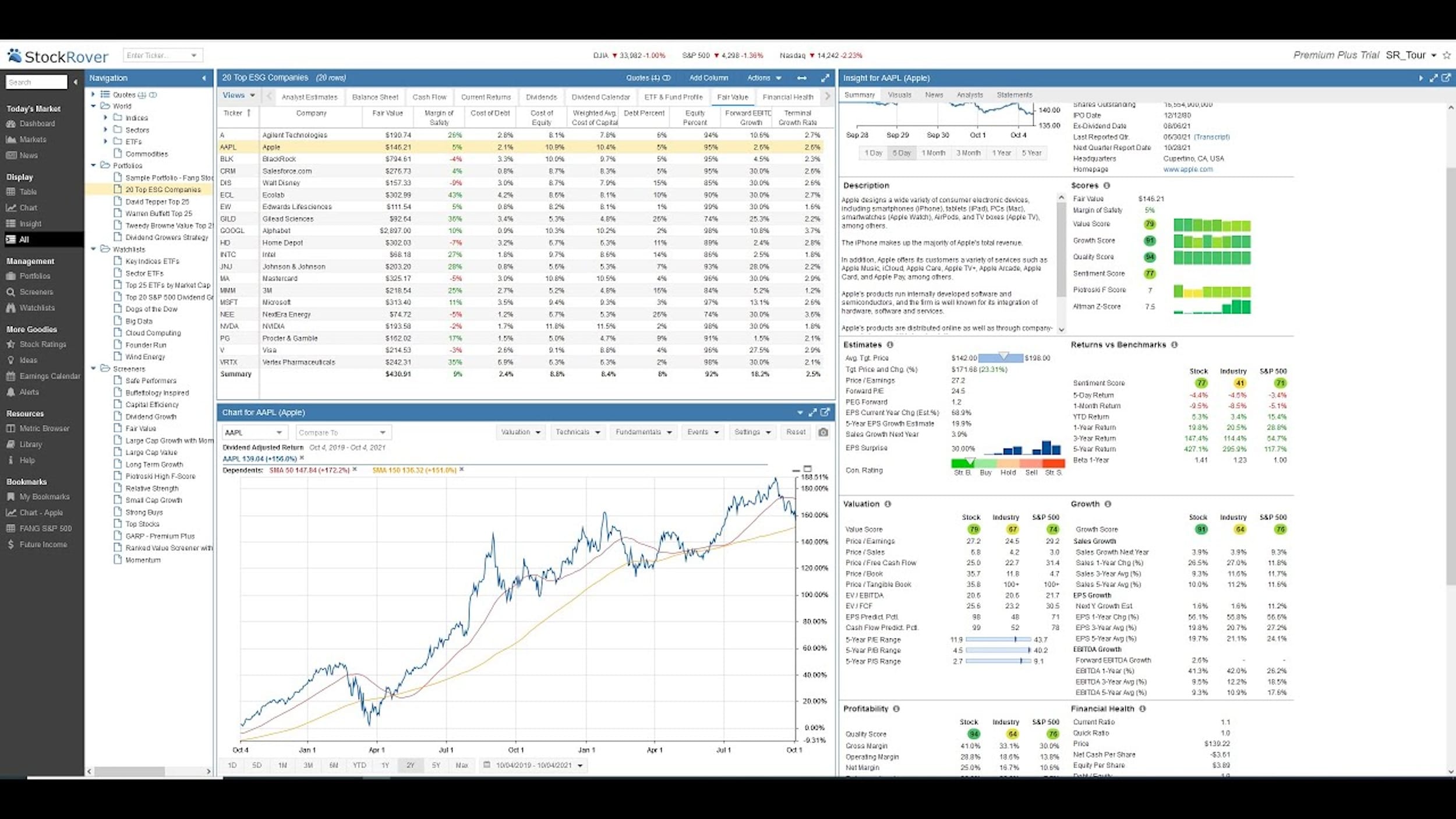The image size is (1456, 819).
Task: Open the Compare To dropdown on the chart
Action: 342,432
